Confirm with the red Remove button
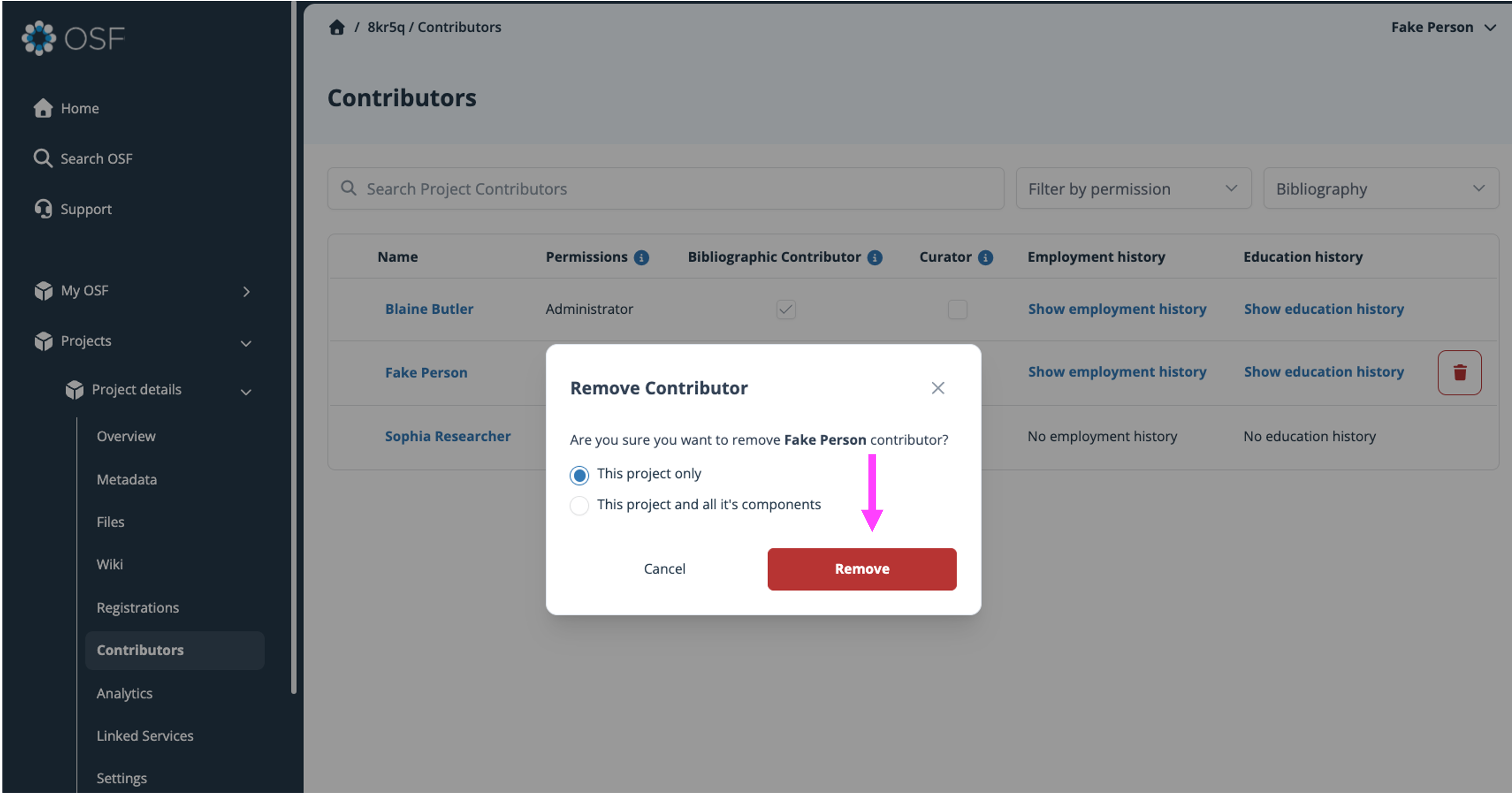Screen dimensions: 1512x794 pyautogui.click(x=862, y=568)
